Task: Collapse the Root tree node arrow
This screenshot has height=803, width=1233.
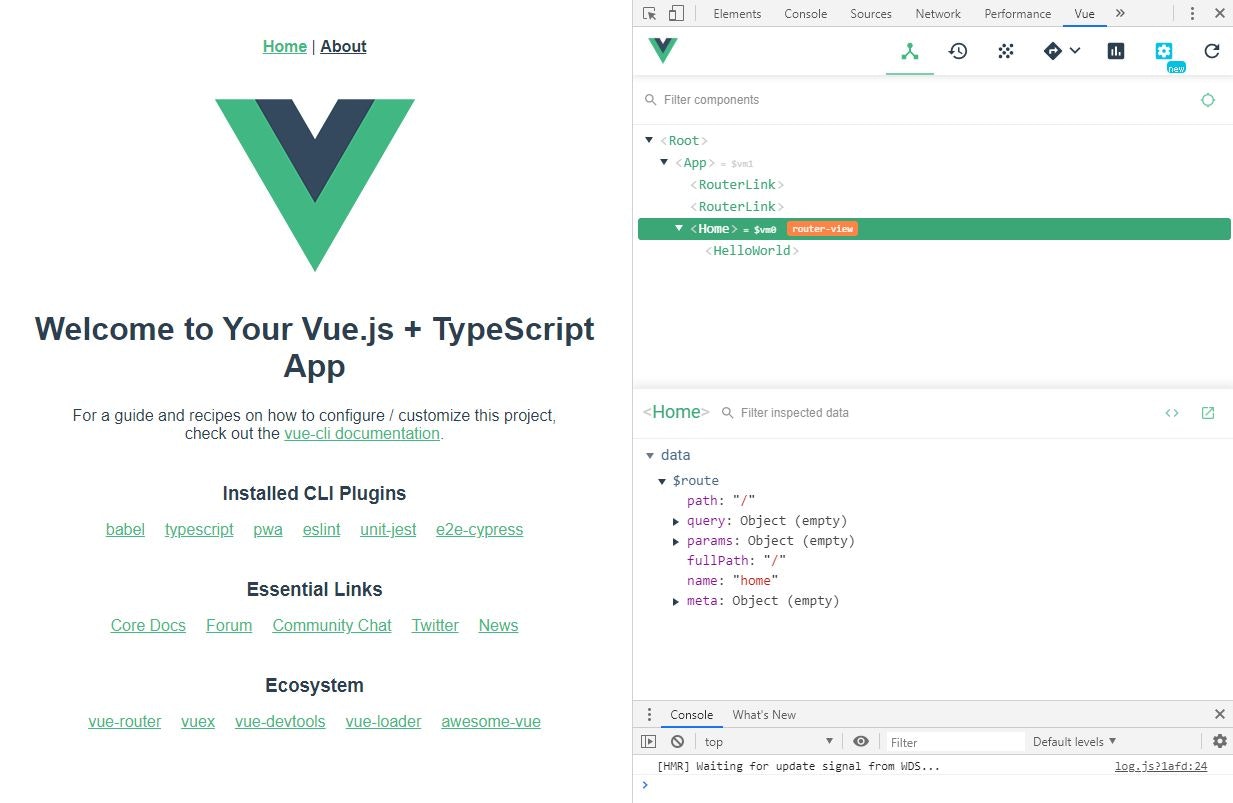Action: pos(649,140)
